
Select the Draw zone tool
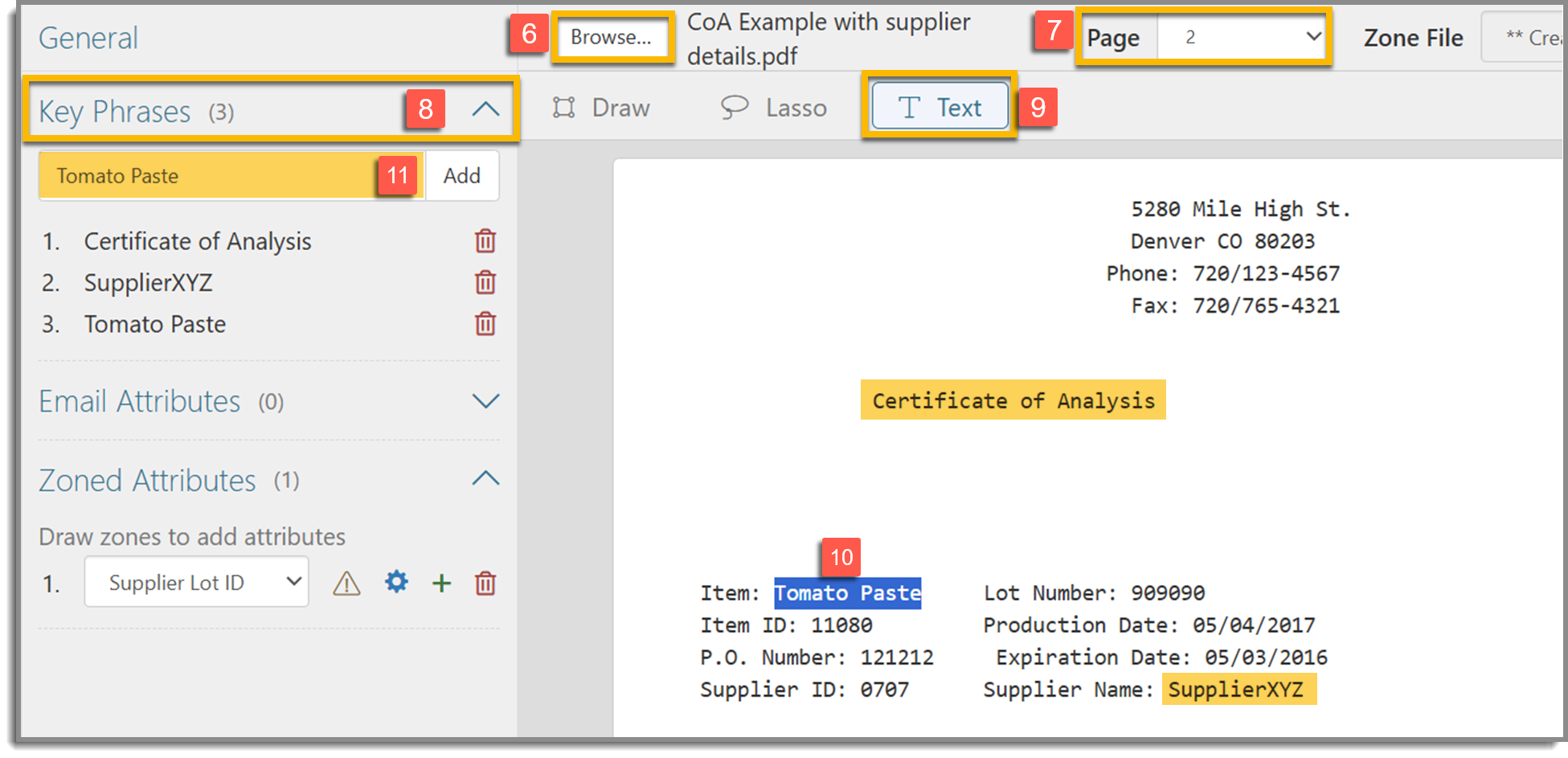(x=601, y=107)
